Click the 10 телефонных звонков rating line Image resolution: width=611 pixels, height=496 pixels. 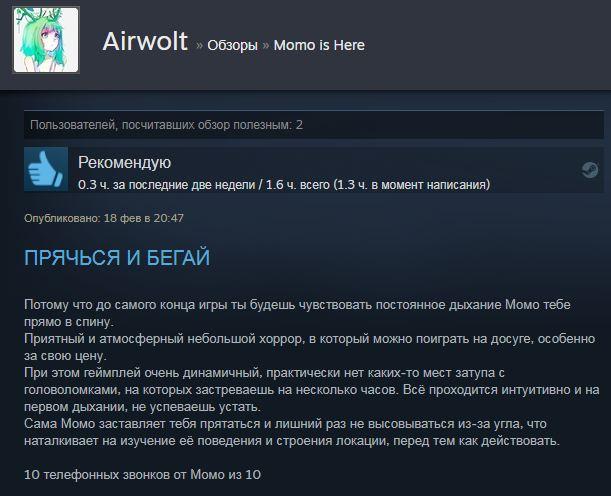point(142,475)
